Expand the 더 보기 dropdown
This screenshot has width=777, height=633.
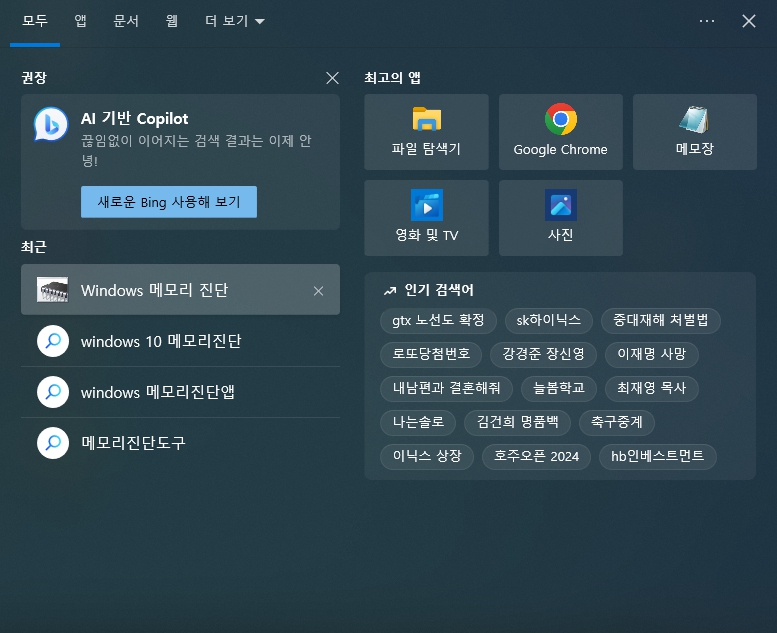[235, 21]
